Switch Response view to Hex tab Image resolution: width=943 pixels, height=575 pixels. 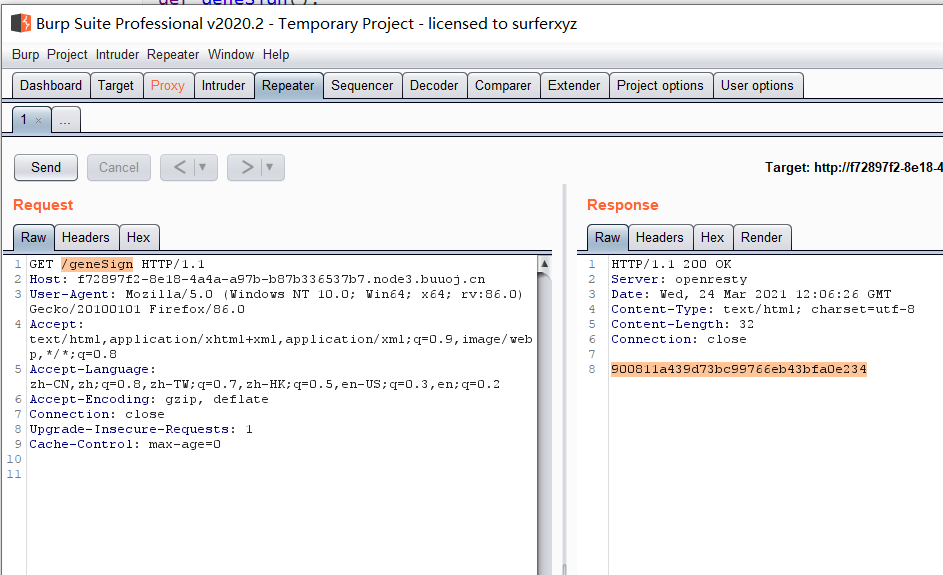point(713,238)
